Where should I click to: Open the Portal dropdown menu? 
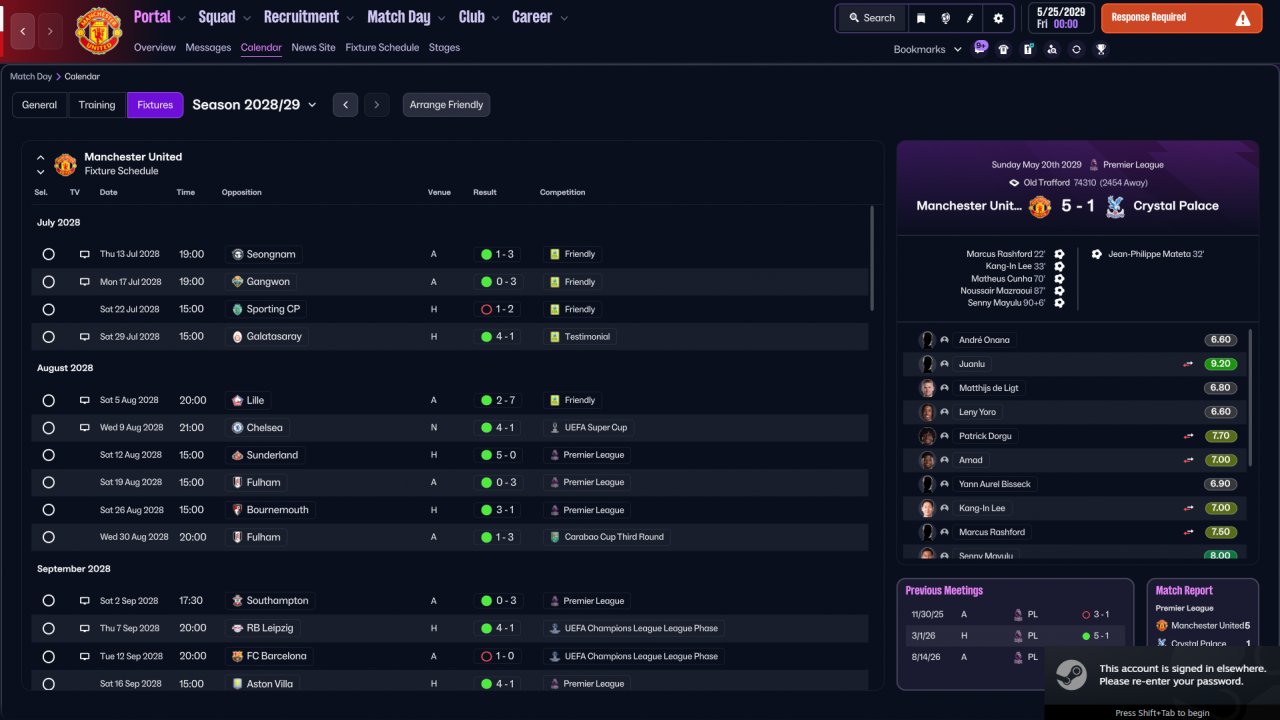coord(160,17)
